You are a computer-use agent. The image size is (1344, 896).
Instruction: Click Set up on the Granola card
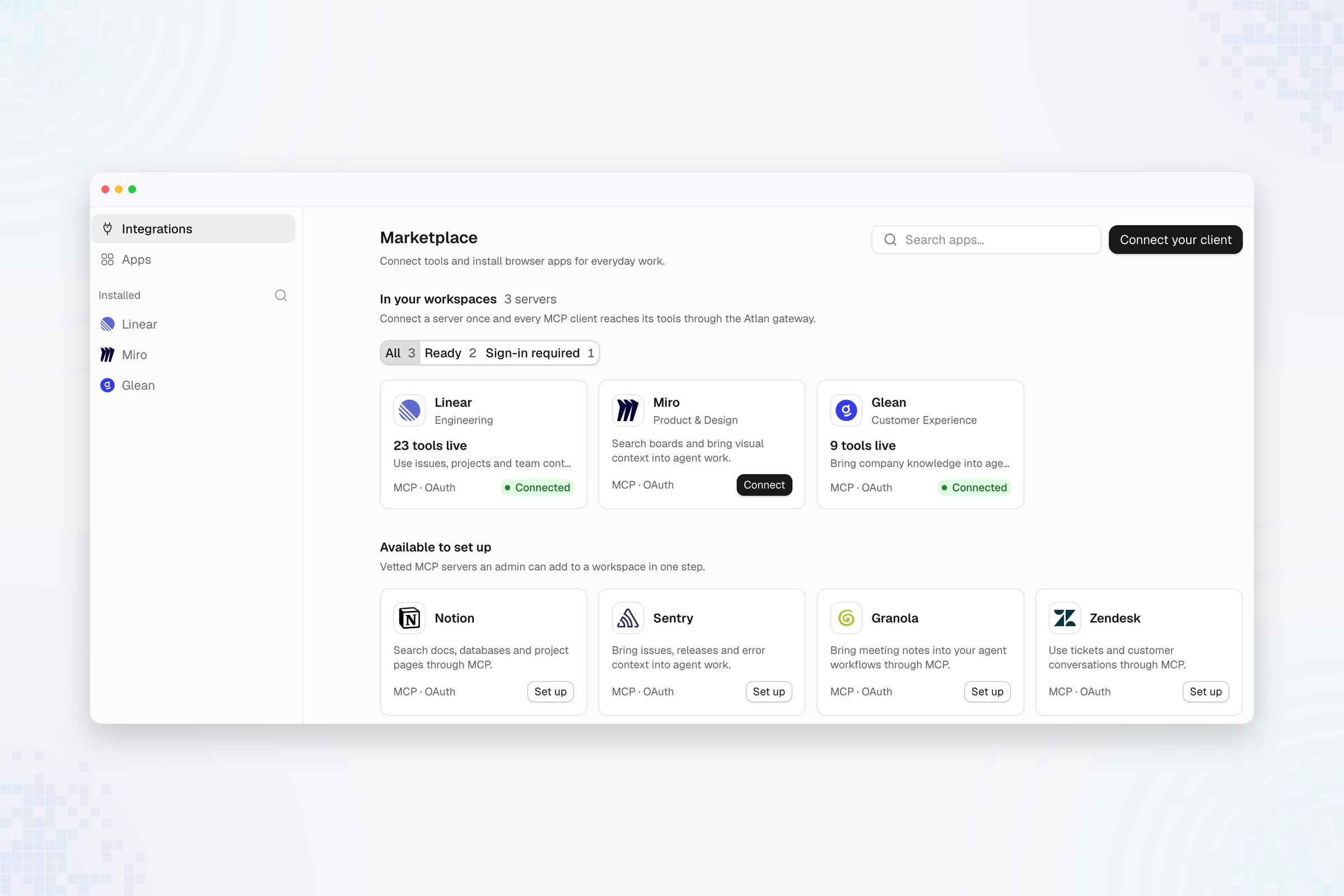(987, 692)
